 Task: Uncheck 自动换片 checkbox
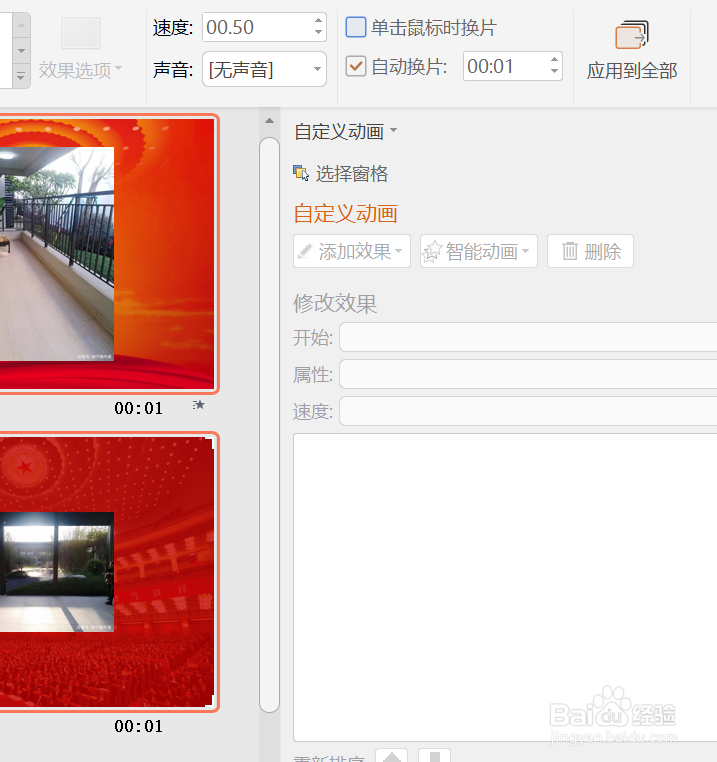pos(356,66)
